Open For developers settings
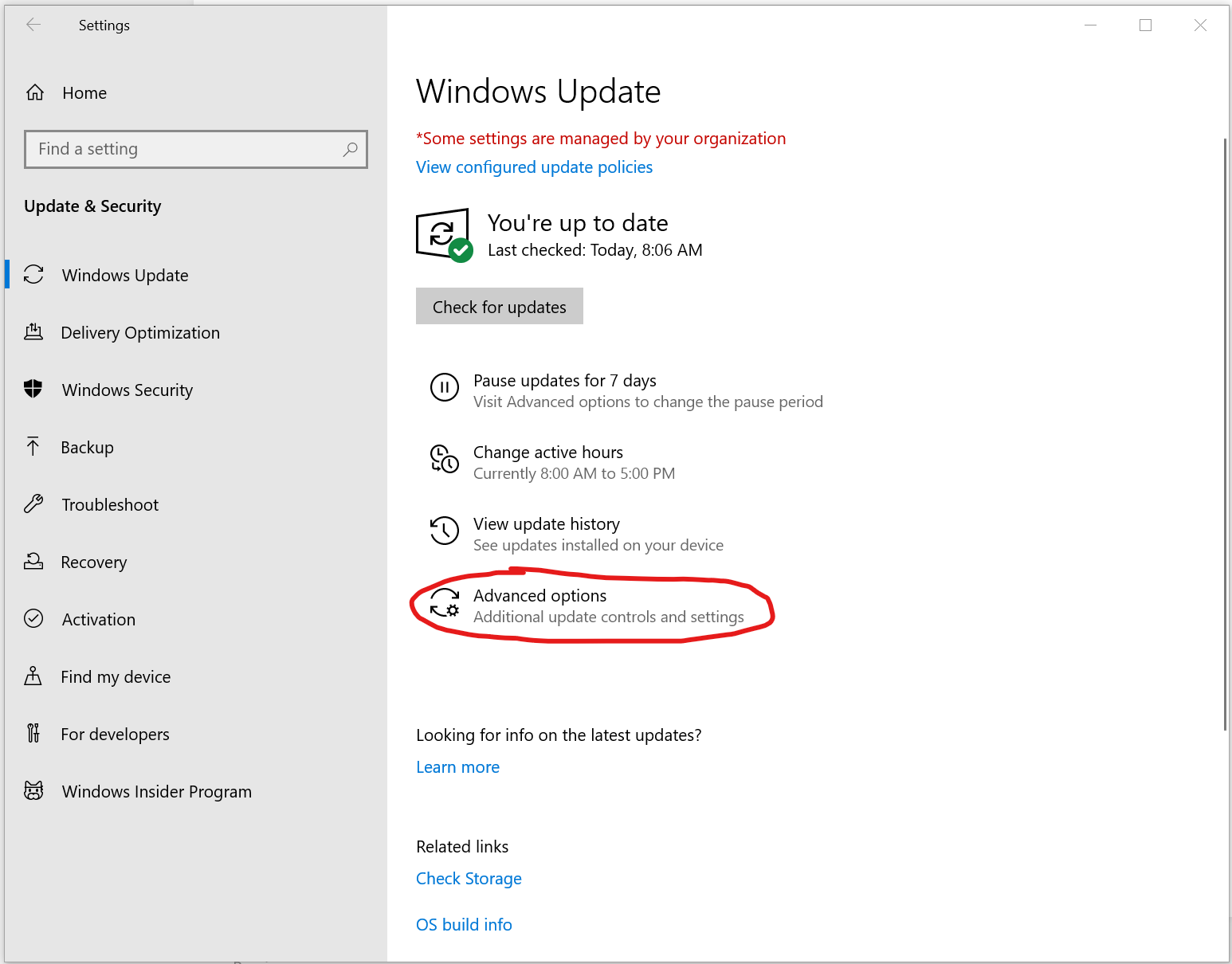 [x=196, y=734]
